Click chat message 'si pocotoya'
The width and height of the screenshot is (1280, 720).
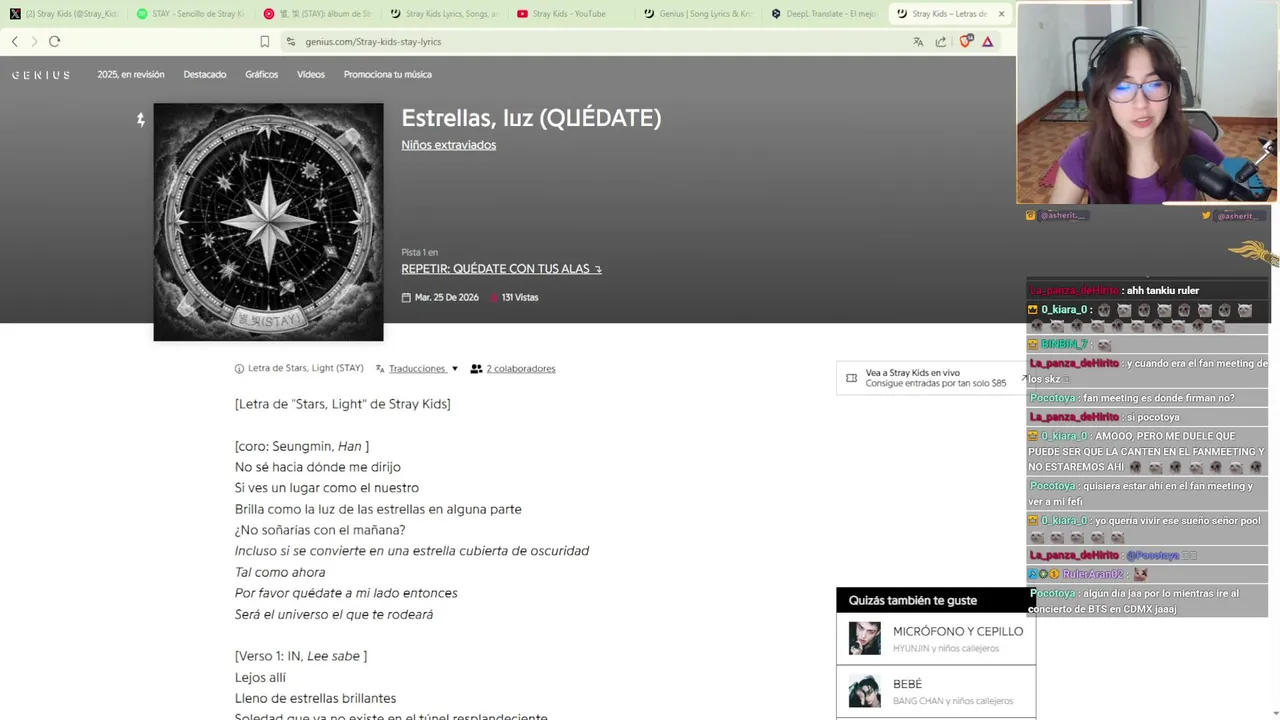coord(1152,417)
